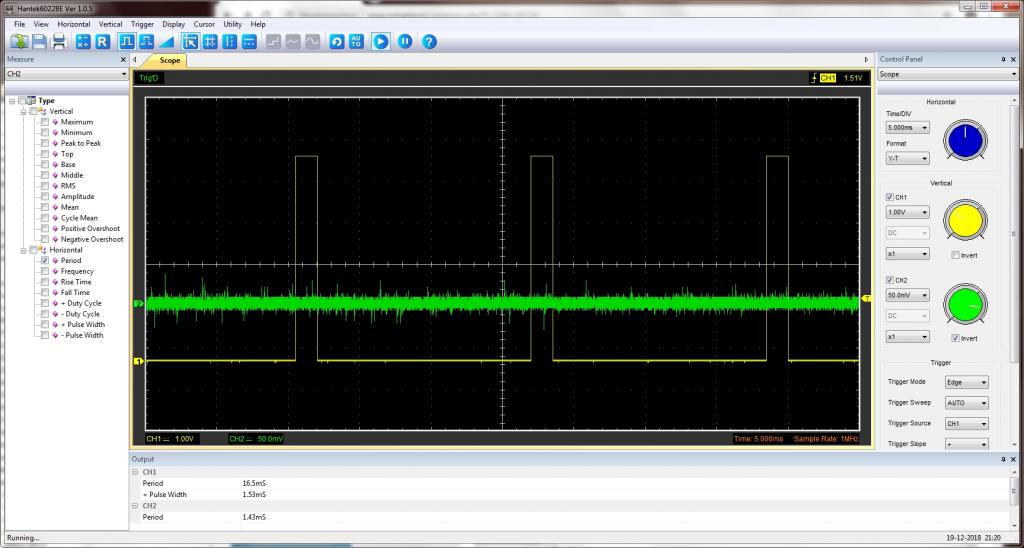Open the CH2 50.0mV volts dropdown

908,295
